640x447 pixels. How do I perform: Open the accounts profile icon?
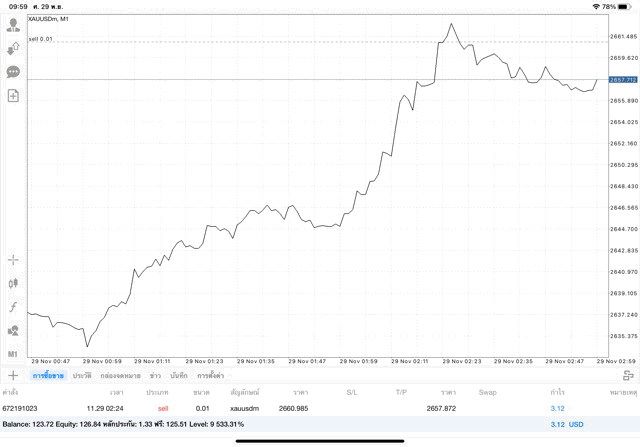click(x=13, y=25)
